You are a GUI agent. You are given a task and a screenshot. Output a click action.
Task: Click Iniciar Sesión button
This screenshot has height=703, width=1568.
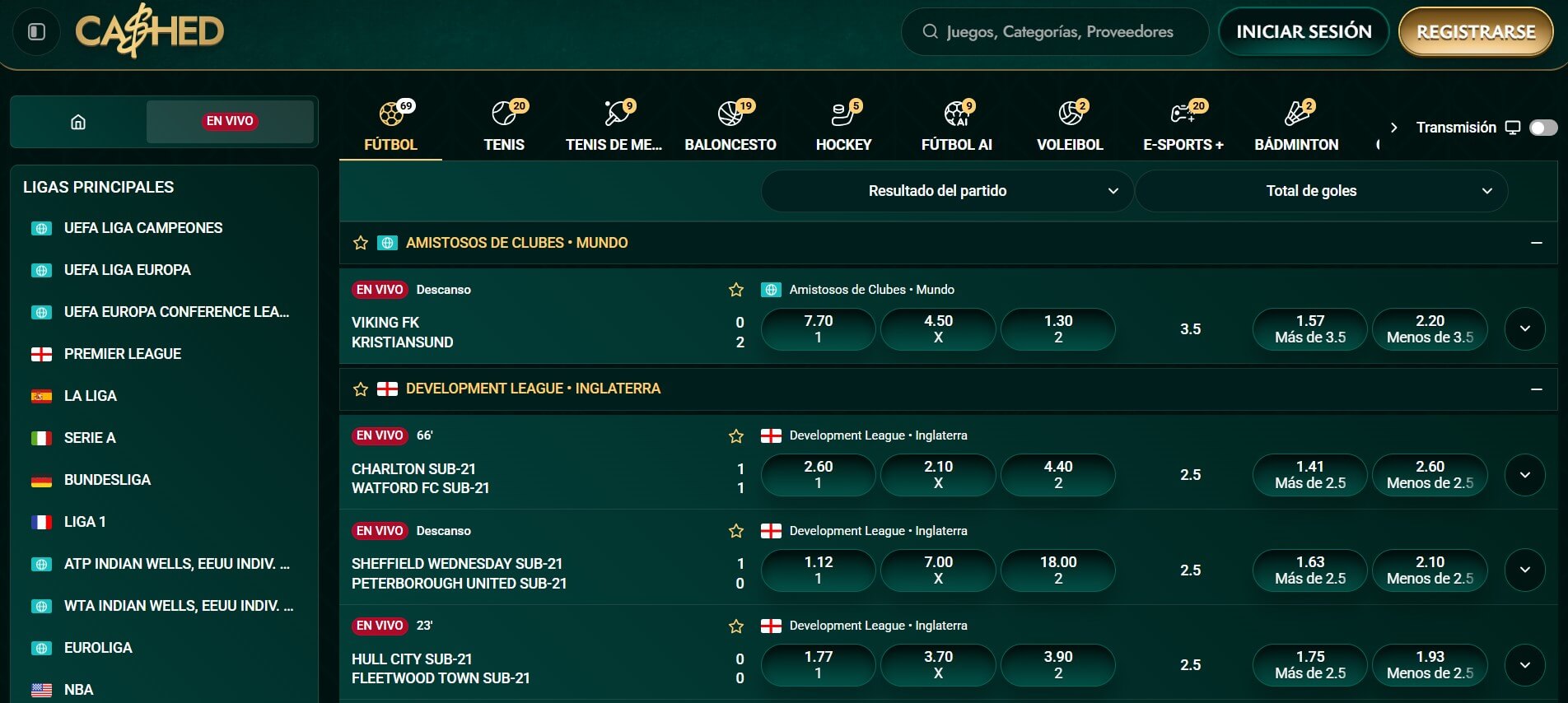1304,31
